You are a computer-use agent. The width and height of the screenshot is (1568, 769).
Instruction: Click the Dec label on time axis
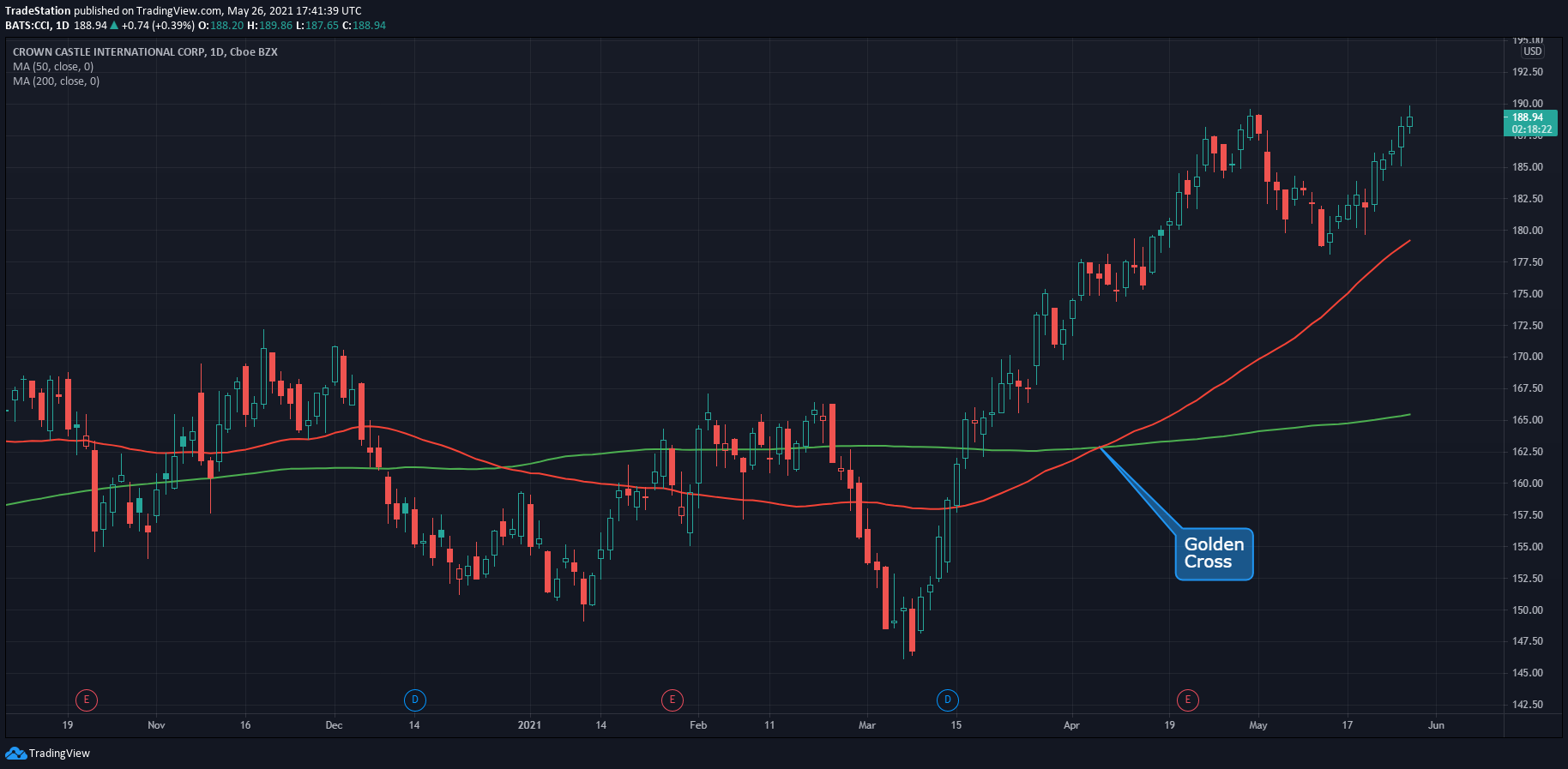coord(334,724)
